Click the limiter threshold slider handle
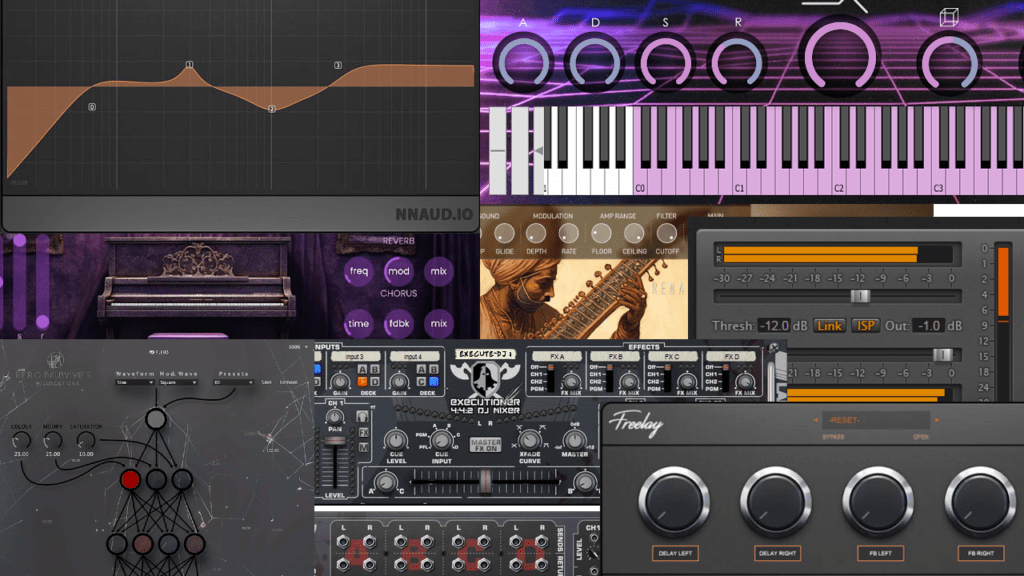This screenshot has width=1024, height=576. pos(860,296)
